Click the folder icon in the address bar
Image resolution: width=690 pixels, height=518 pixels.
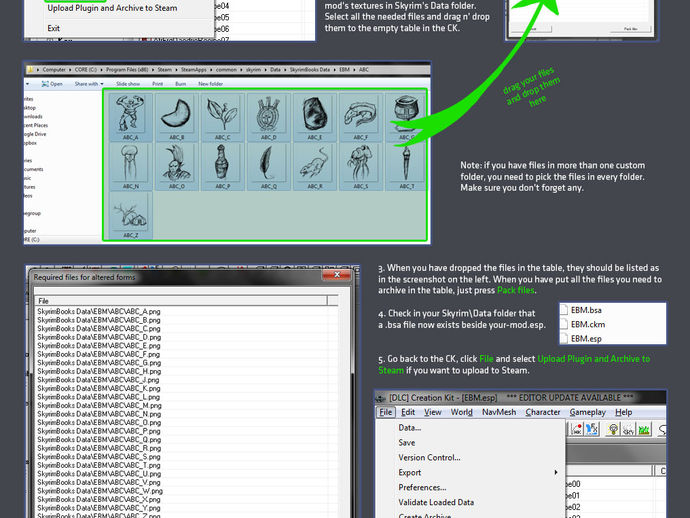(30, 70)
